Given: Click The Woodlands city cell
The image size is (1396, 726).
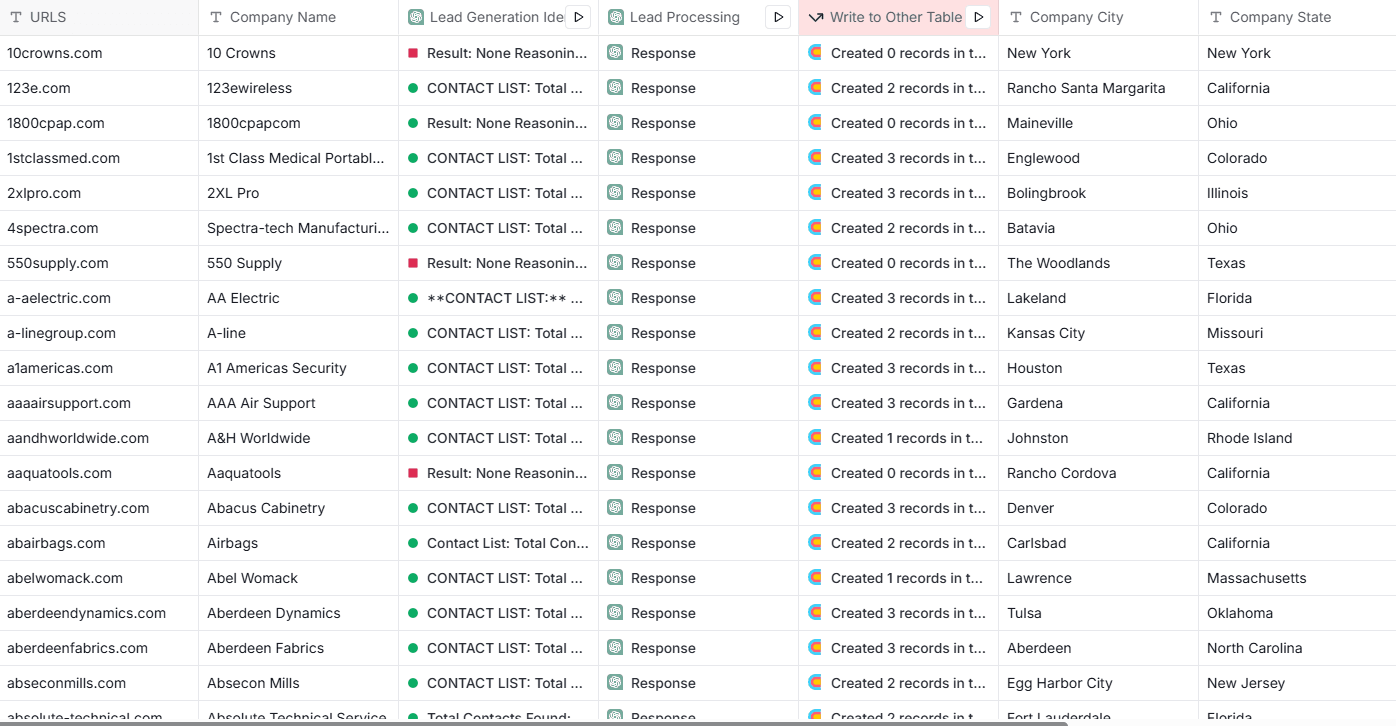Looking at the screenshot, I should pos(1099,263).
